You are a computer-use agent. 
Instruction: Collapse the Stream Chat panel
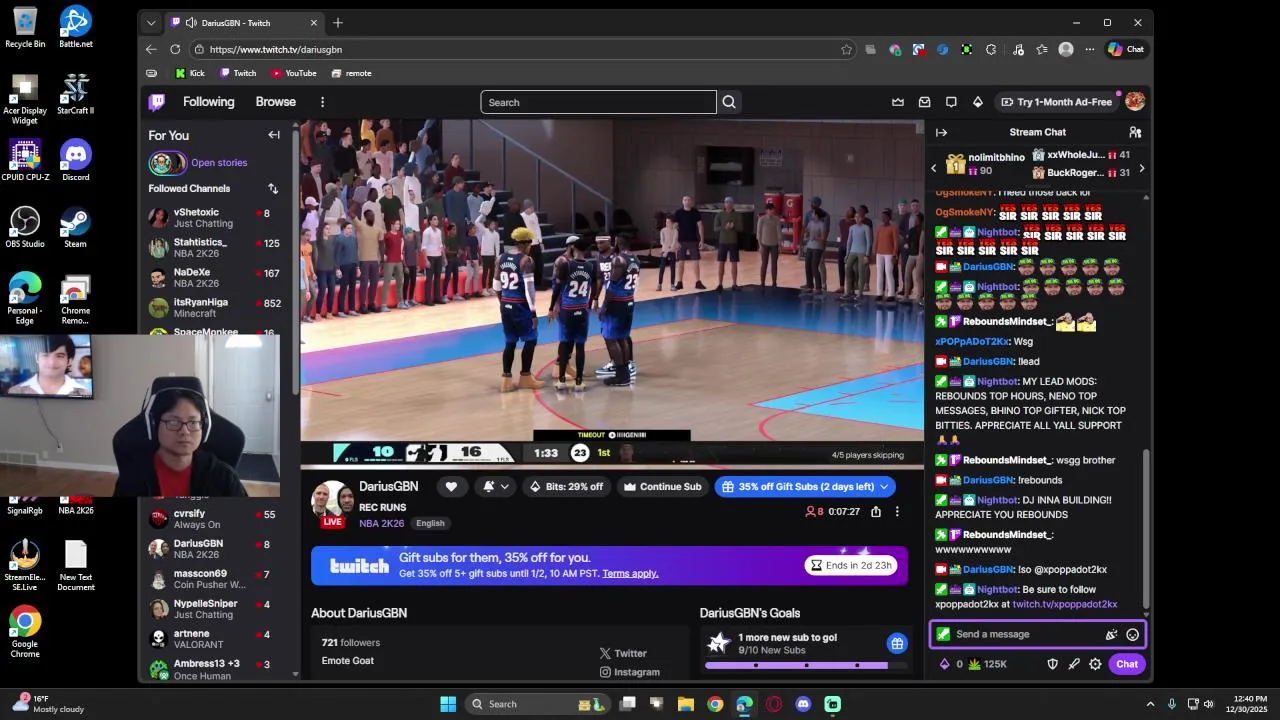(941, 132)
